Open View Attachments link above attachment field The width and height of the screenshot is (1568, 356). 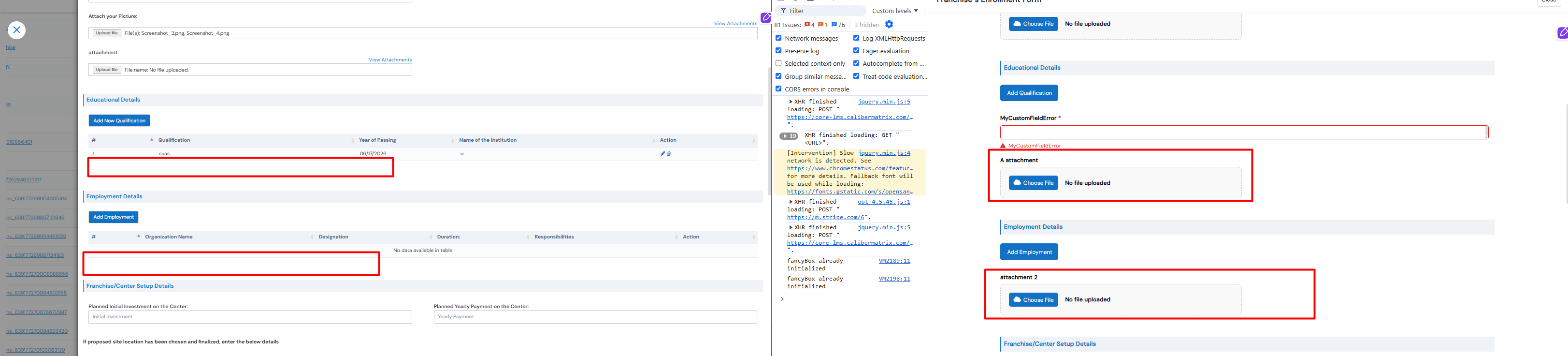click(x=390, y=60)
